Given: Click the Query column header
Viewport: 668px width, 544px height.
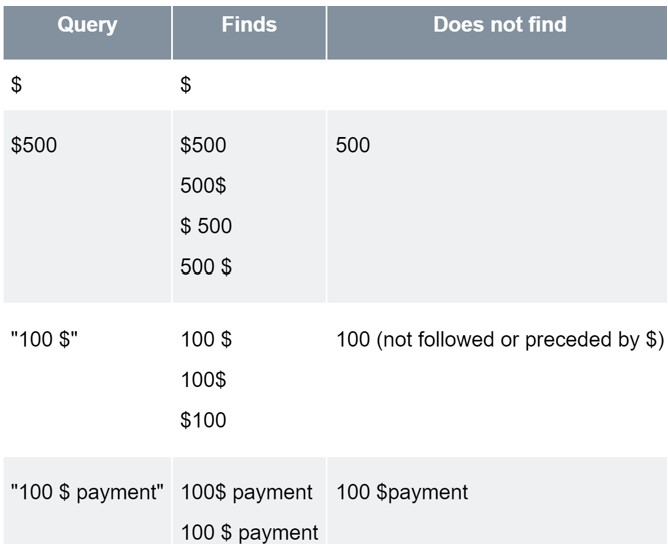Looking at the screenshot, I should coord(86,25).
